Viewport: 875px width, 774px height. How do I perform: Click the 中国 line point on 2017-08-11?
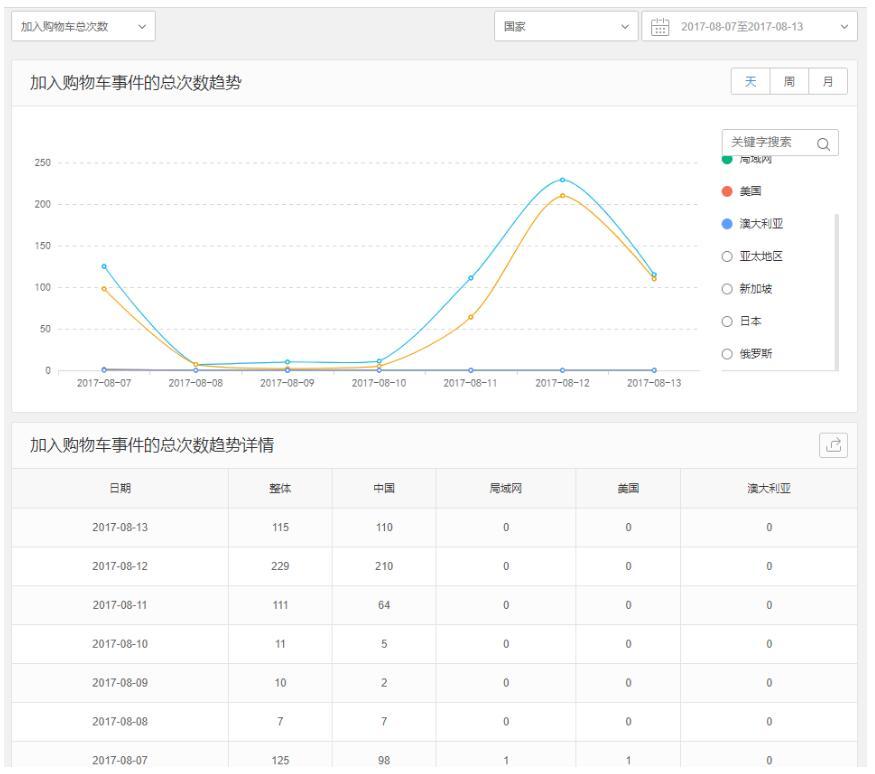coord(470,317)
